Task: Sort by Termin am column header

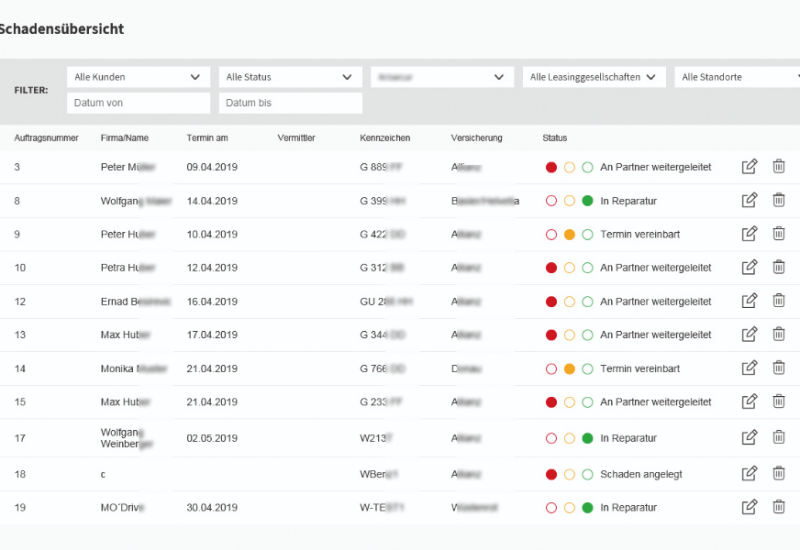Action: [x=207, y=138]
